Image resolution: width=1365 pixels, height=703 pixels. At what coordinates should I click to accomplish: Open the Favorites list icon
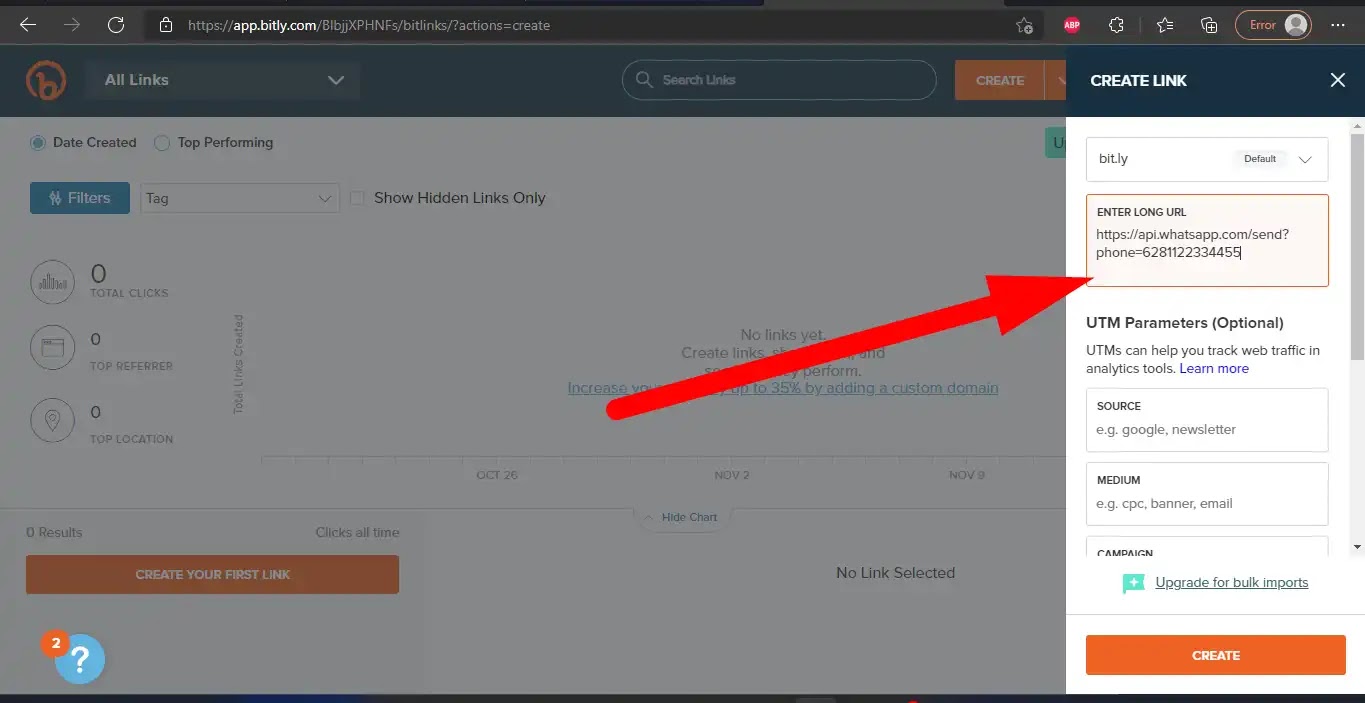click(1165, 25)
